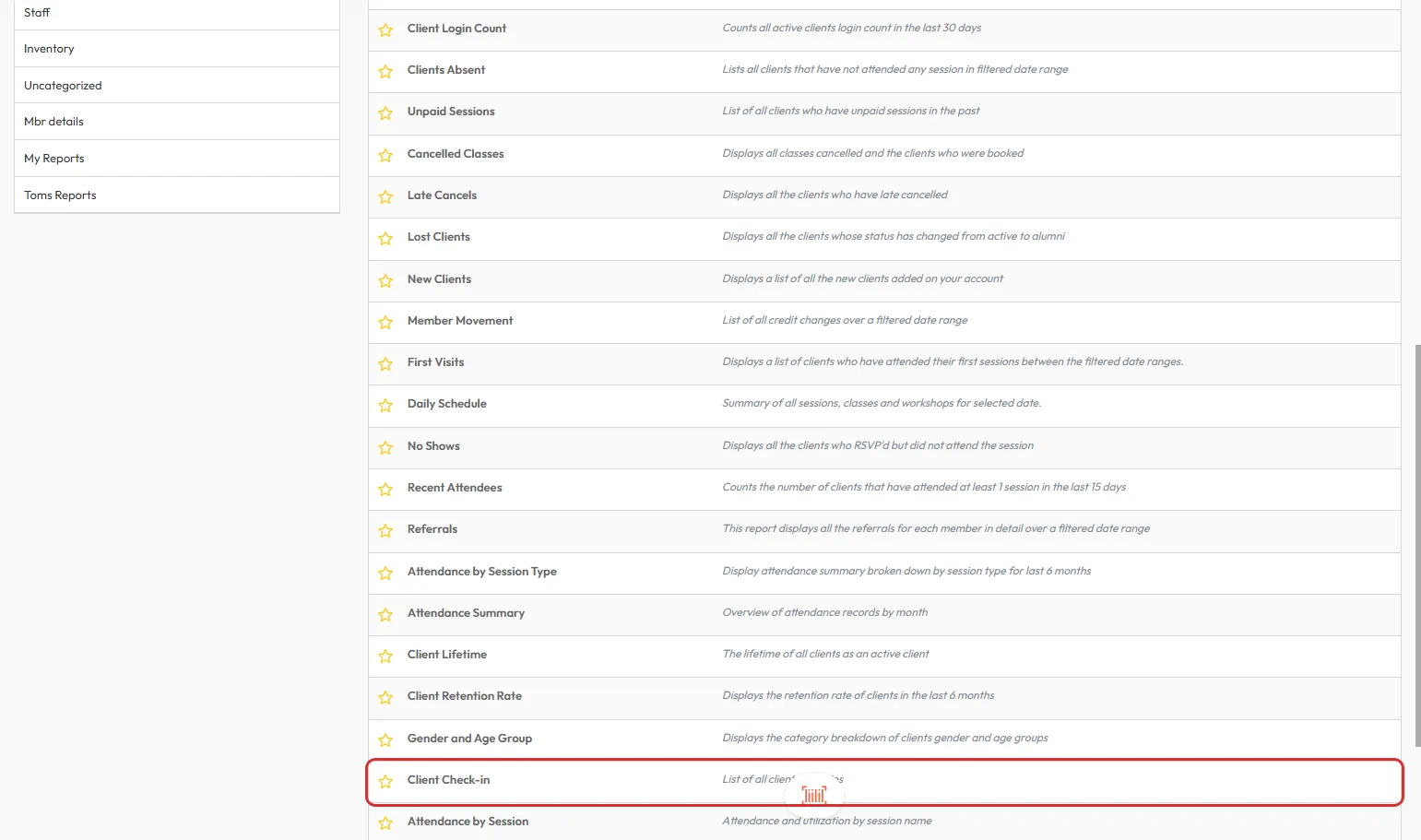
Task: Click the star icon beside Referrals
Action: click(385, 530)
